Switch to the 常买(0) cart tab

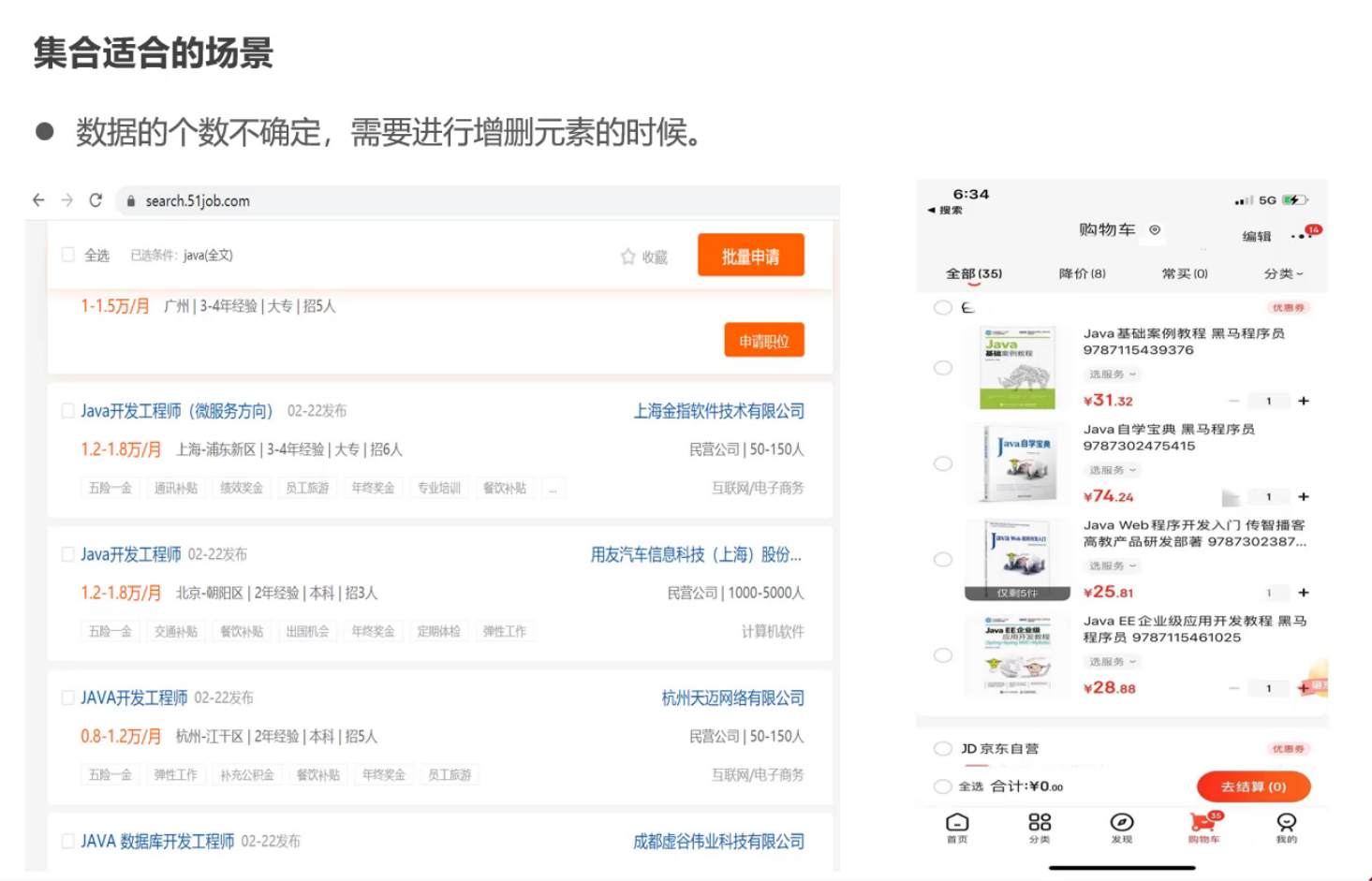[x=1185, y=273]
